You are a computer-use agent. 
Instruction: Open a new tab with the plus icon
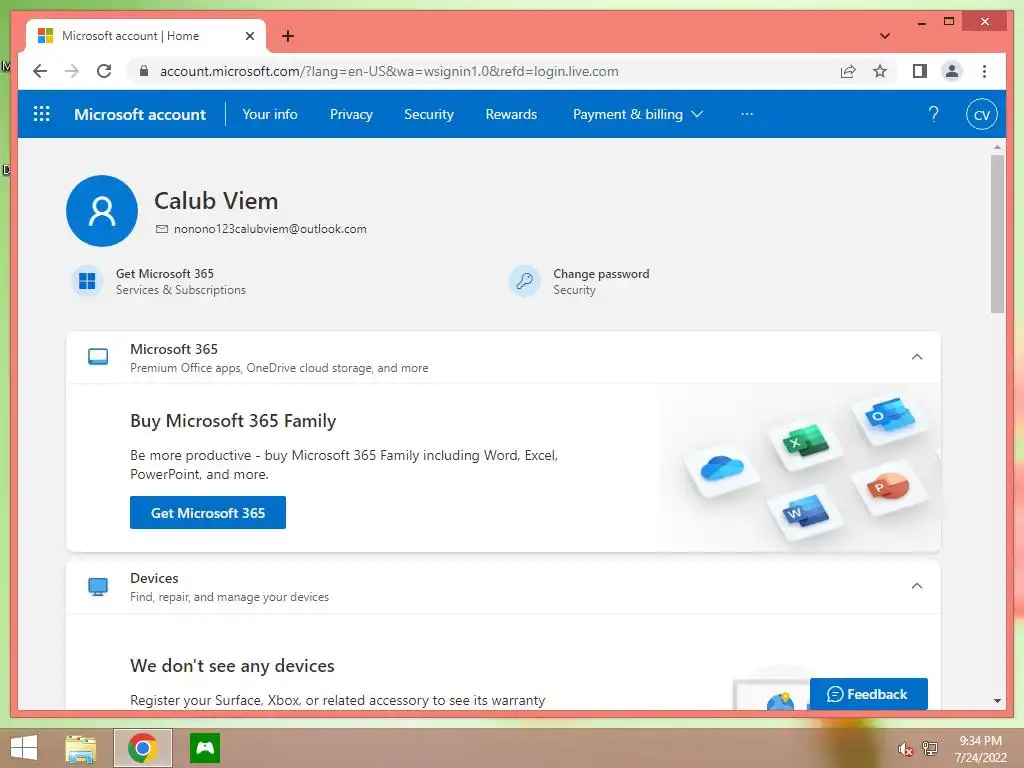point(287,36)
